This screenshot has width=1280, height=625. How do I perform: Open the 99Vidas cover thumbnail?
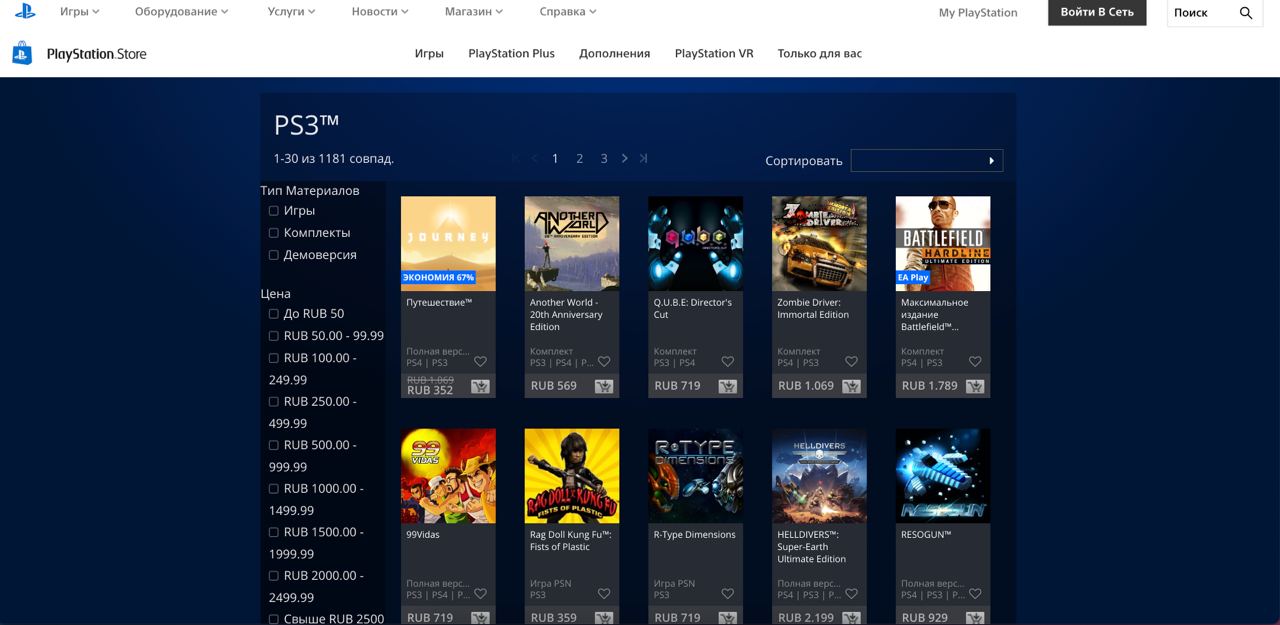point(448,476)
